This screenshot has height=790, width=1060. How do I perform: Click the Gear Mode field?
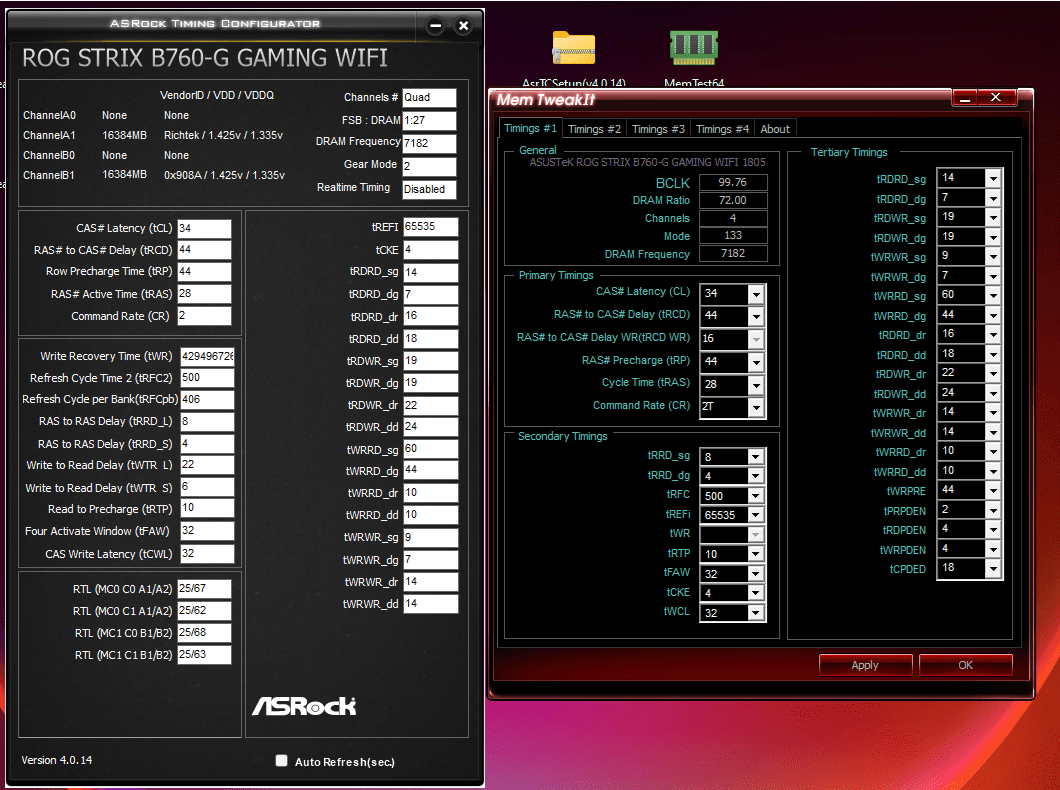429,166
